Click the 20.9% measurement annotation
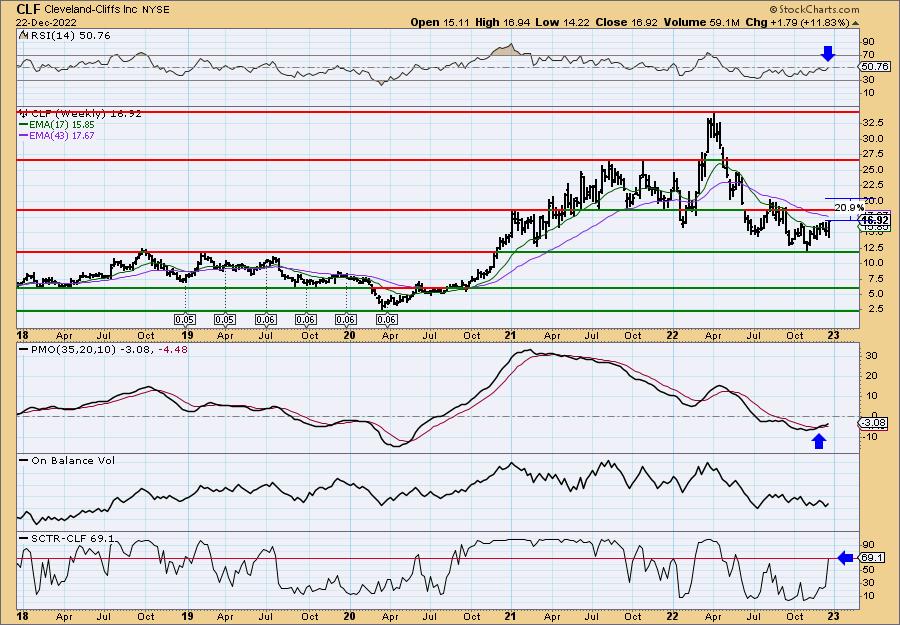Image resolution: width=900 pixels, height=625 pixels. 849,207
